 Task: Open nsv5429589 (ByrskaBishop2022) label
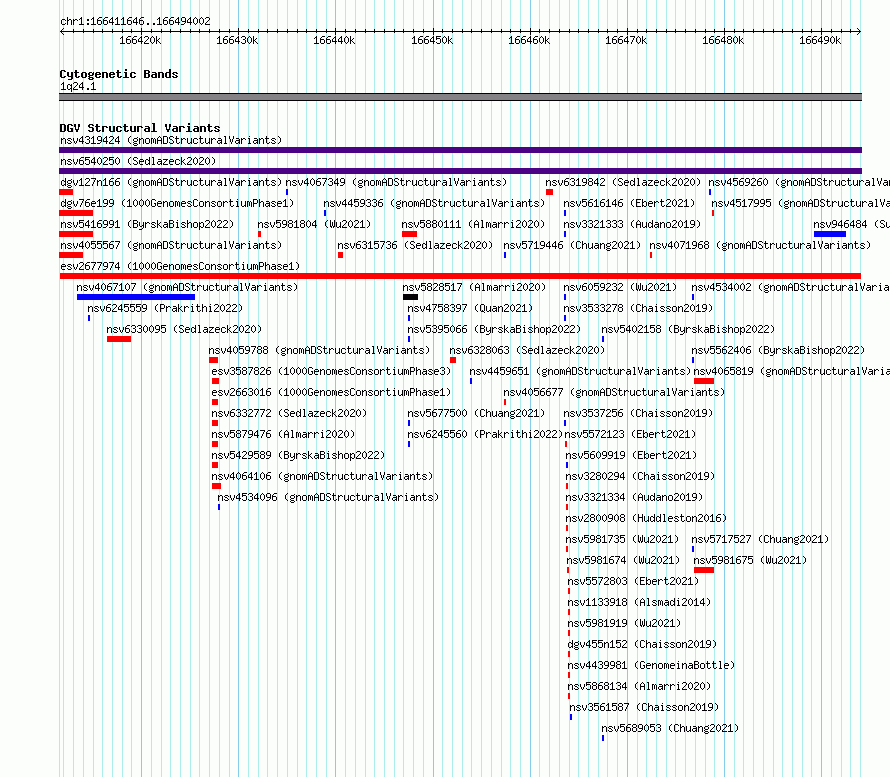pyautogui.click(x=298, y=455)
